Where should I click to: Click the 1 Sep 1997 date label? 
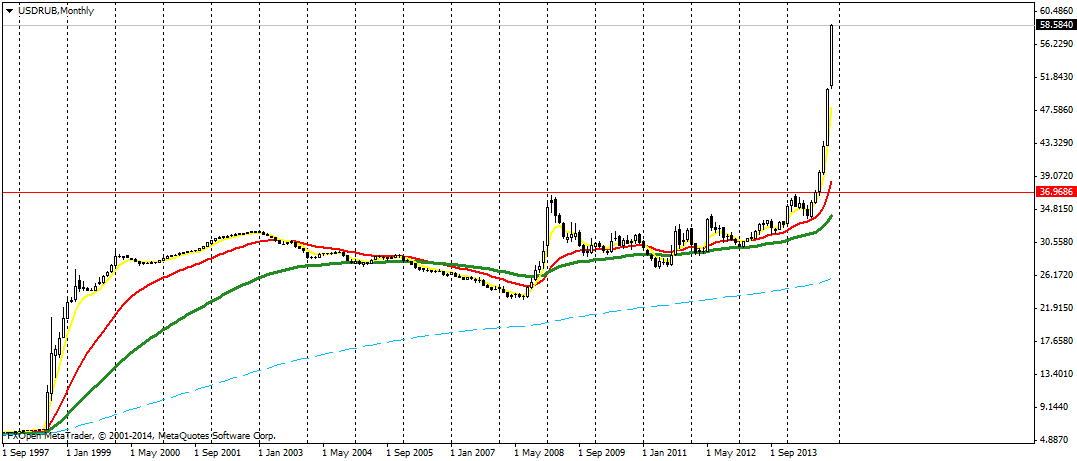tap(28, 453)
